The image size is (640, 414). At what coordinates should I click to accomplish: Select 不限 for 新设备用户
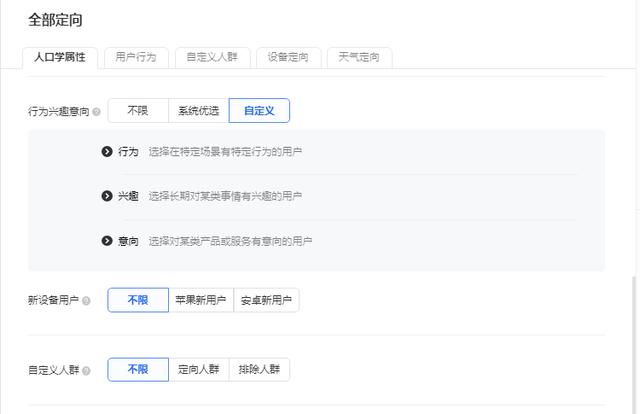point(138,300)
